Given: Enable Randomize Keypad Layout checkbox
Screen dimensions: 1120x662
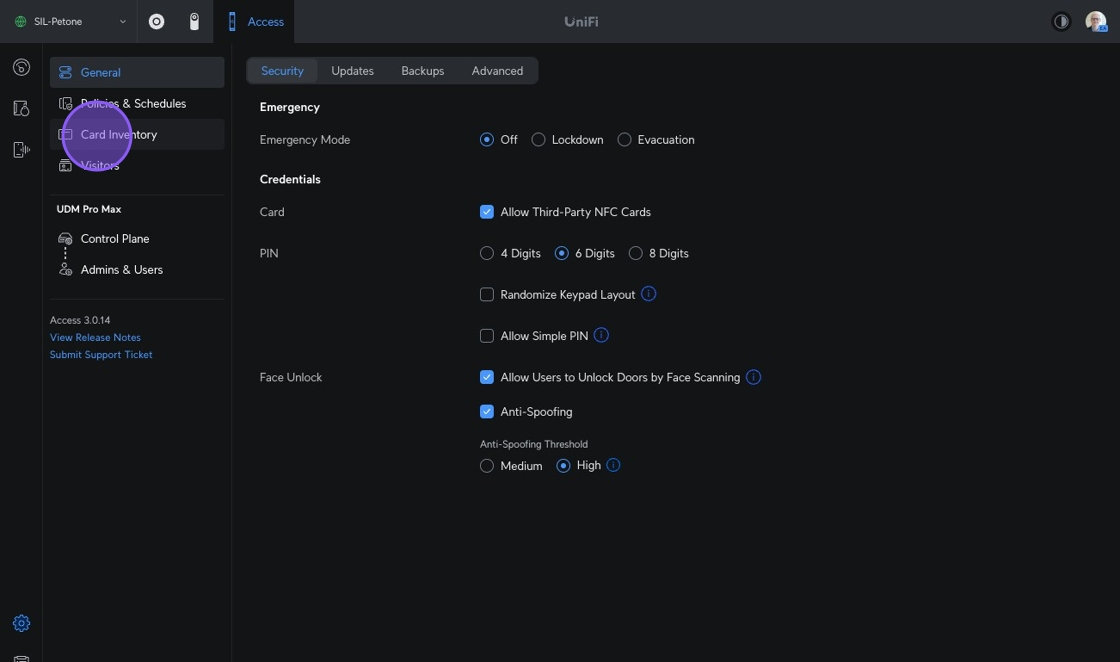Looking at the screenshot, I should (x=487, y=295).
